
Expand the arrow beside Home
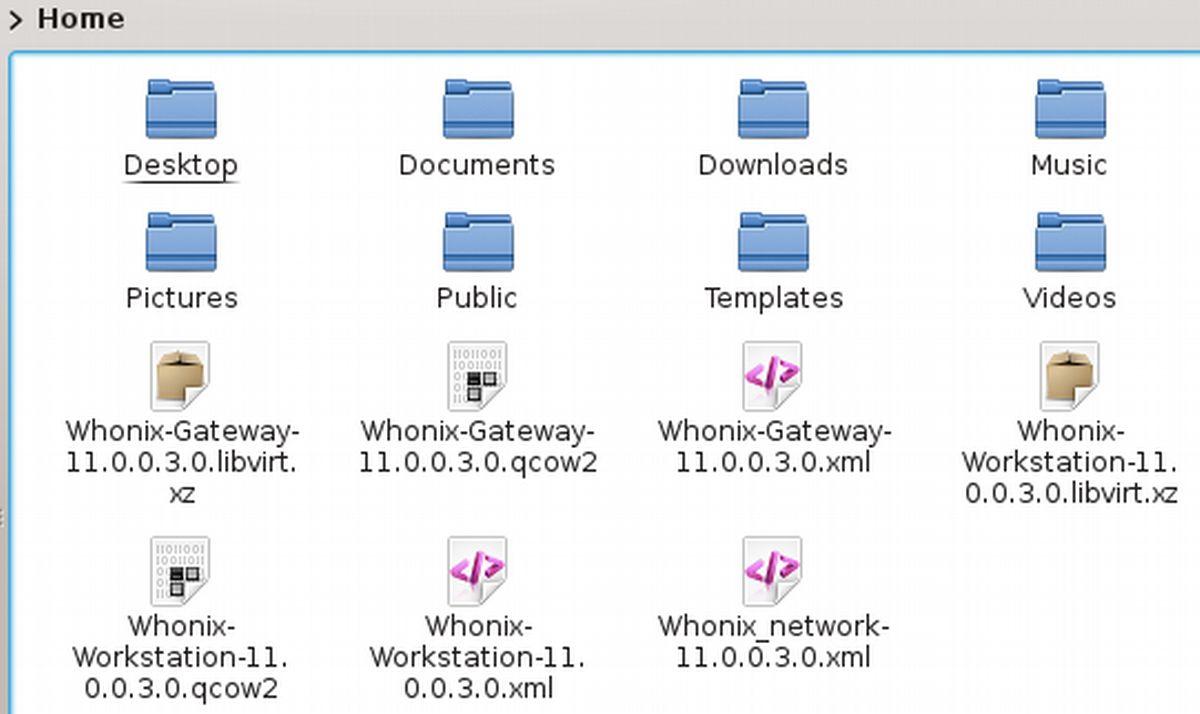pyautogui.click(x=15, y=20)
